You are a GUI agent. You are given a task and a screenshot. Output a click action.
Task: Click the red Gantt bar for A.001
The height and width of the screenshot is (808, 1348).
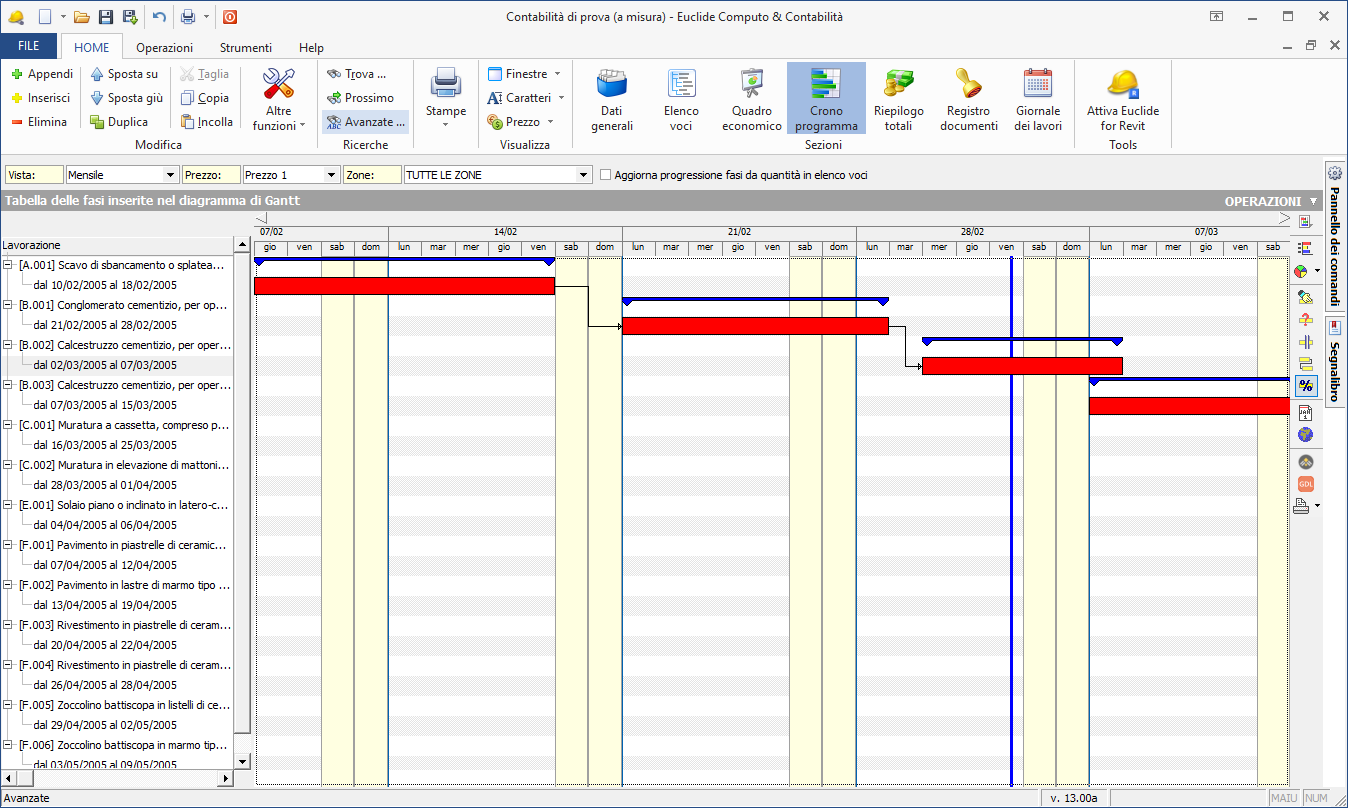pos(404,286)
